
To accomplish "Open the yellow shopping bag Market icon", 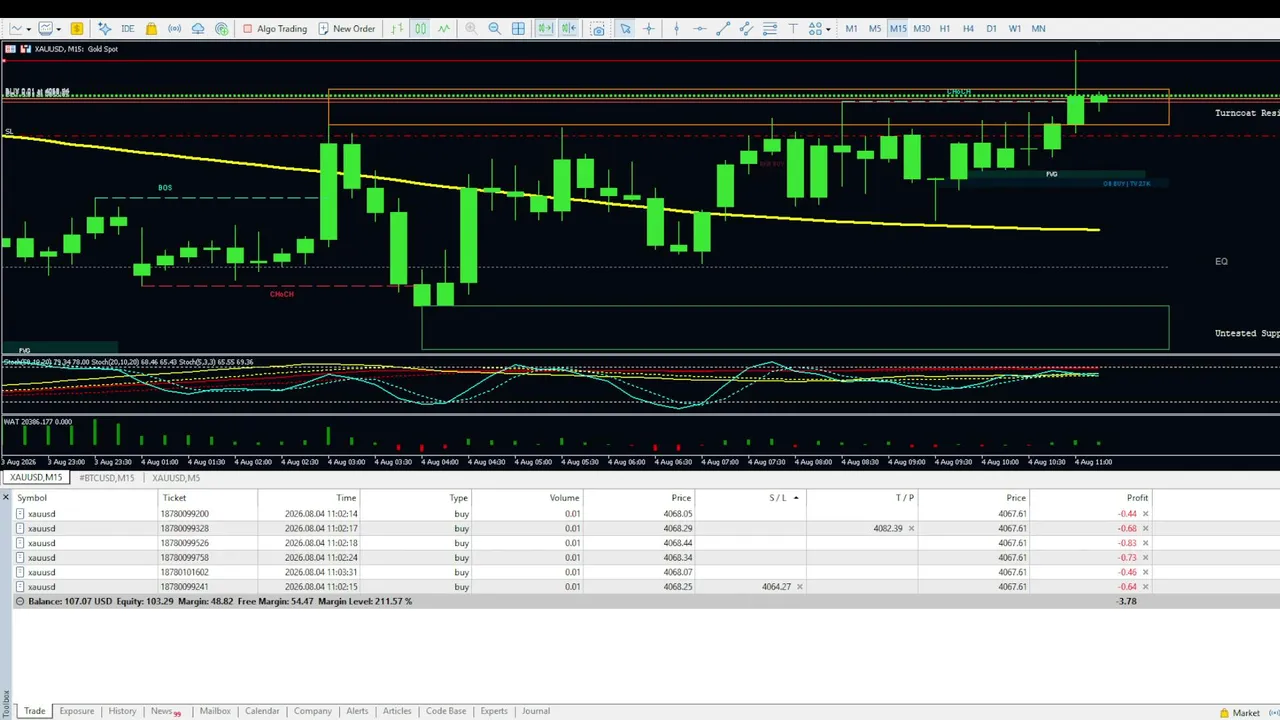I will [x=151, y=28].
